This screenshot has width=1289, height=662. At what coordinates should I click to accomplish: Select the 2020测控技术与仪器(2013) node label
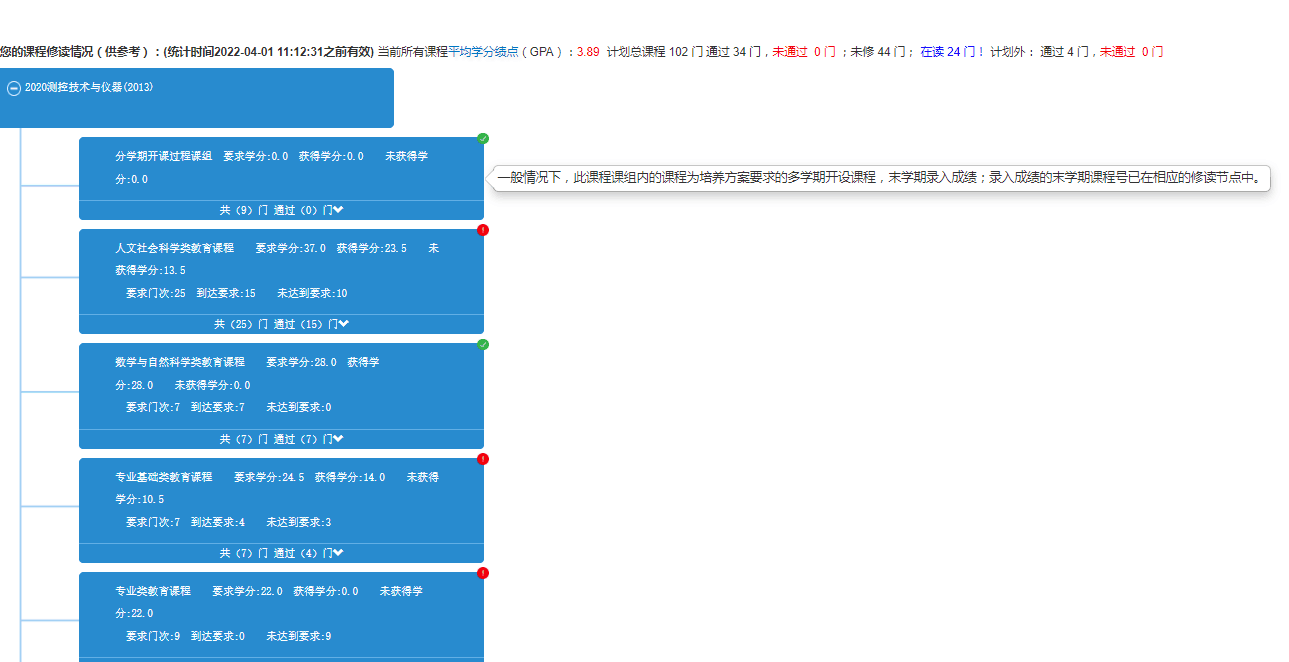point(89,88)
